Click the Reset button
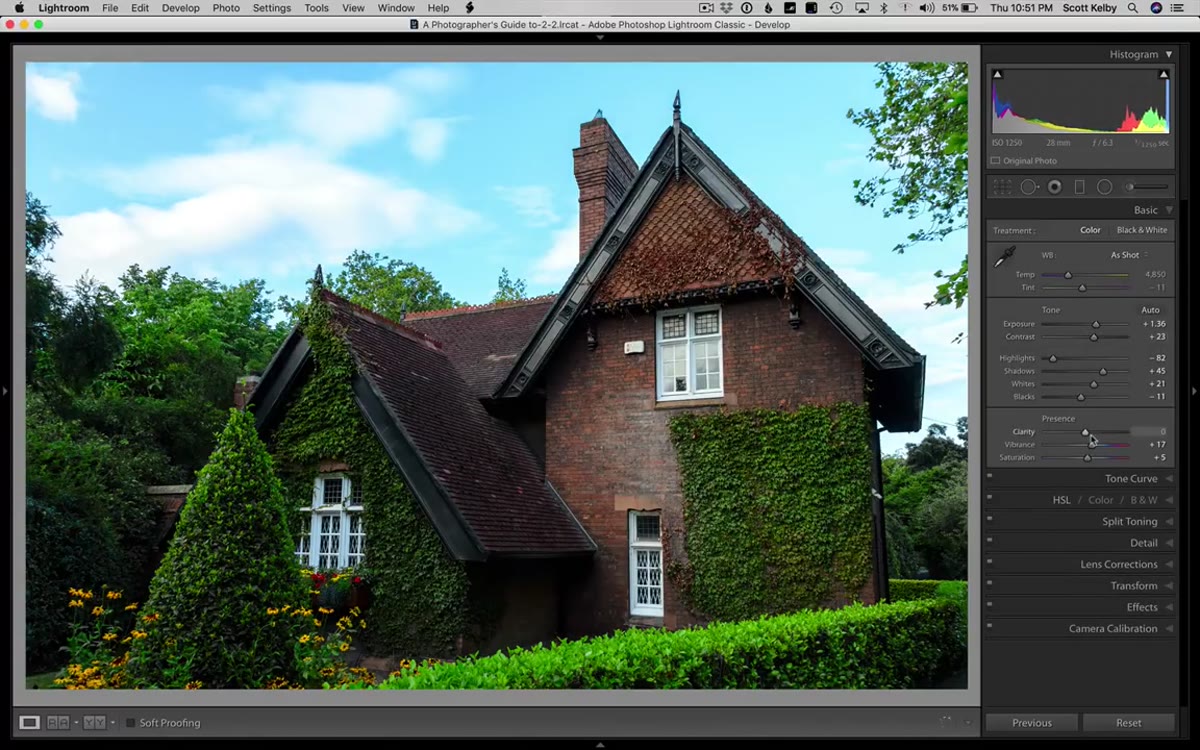The width and height of the screenshot is (1200, 750). 1129,722
